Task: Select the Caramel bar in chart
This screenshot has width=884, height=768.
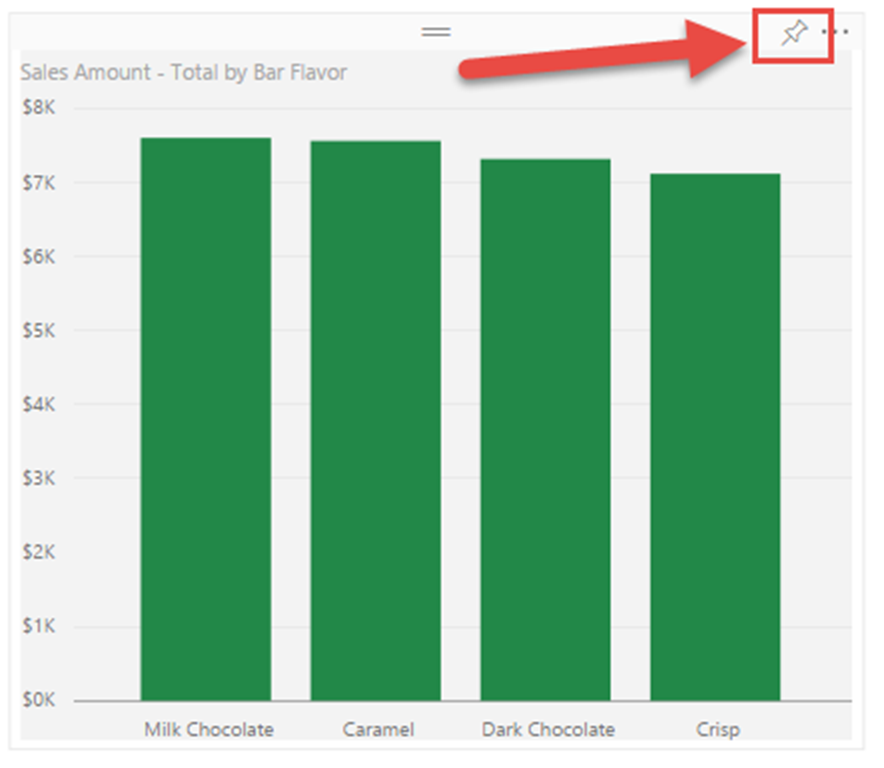Action: [x=375, y=420]
